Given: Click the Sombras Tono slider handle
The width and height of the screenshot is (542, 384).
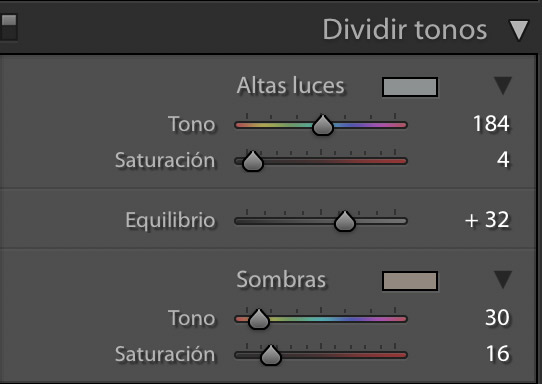Looking at the screenshot, I should (x=259, y=319).
